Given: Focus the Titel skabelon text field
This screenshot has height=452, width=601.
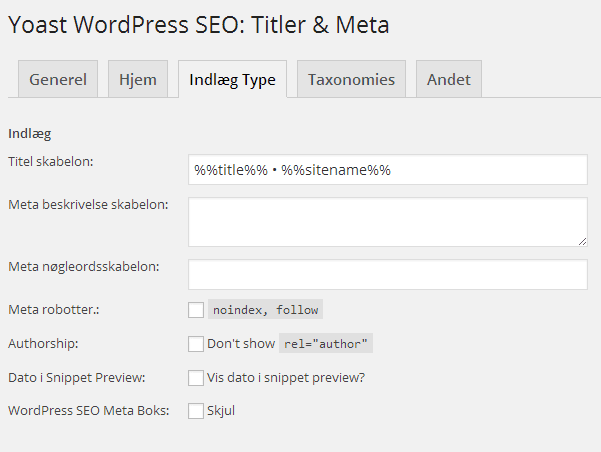Looking at the screenshot, I should coord(388,169).
